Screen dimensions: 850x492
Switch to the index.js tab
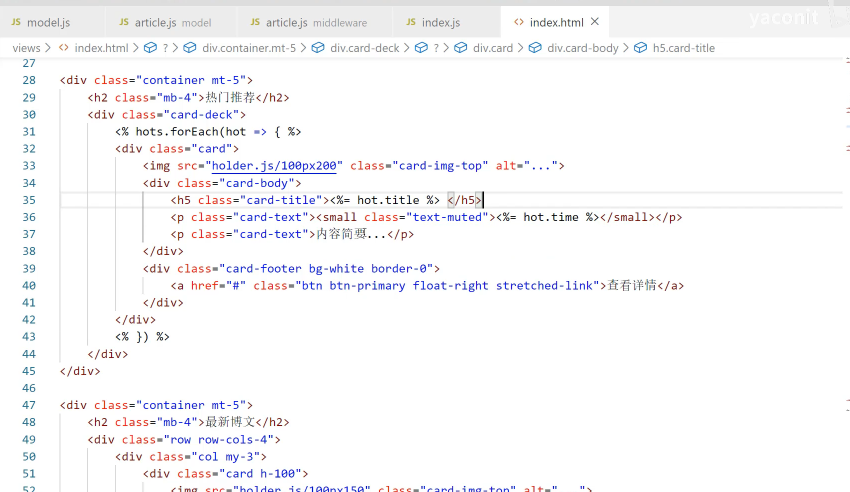pos(440,22)
